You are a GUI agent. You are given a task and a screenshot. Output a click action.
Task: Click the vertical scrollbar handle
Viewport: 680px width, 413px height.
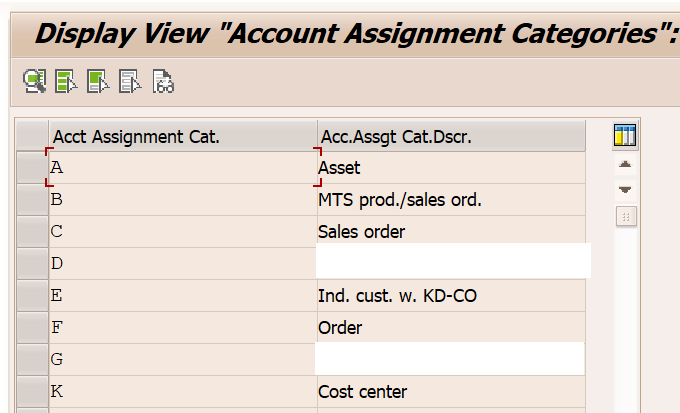626,216
